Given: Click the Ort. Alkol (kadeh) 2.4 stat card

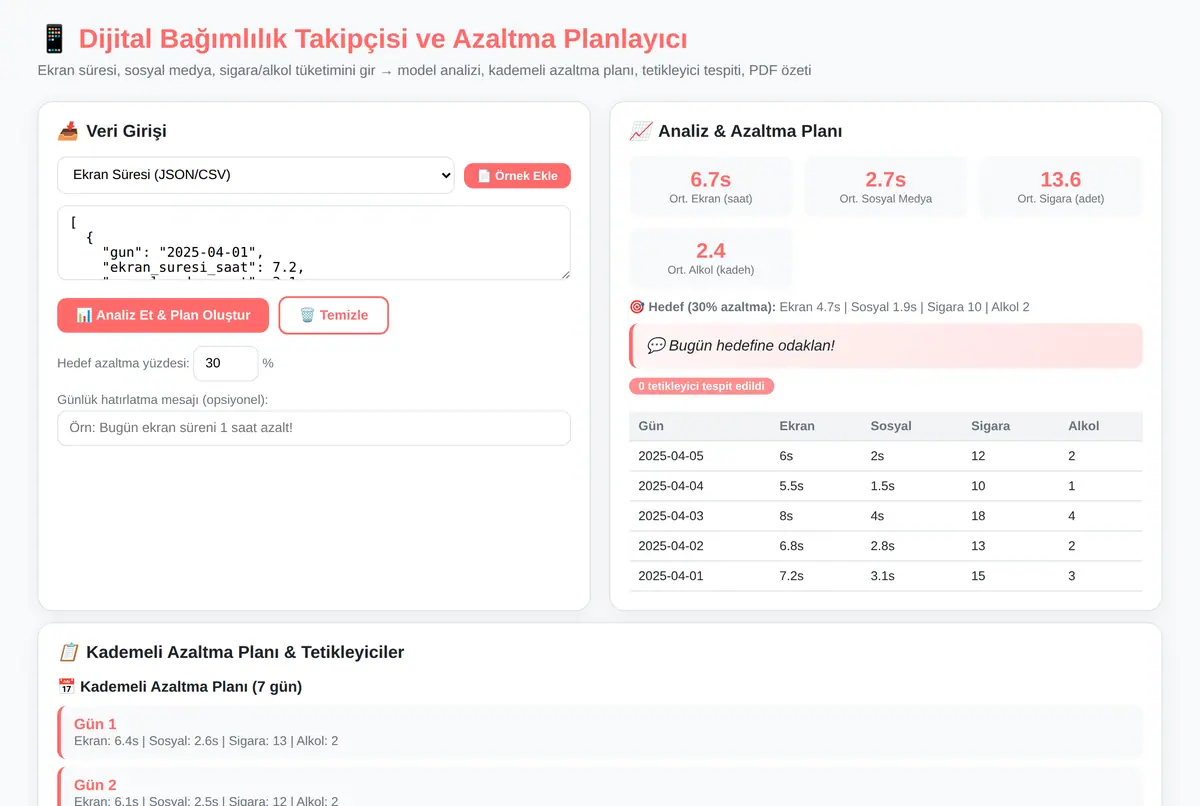Looking at the screenshot, I should 711,258.
